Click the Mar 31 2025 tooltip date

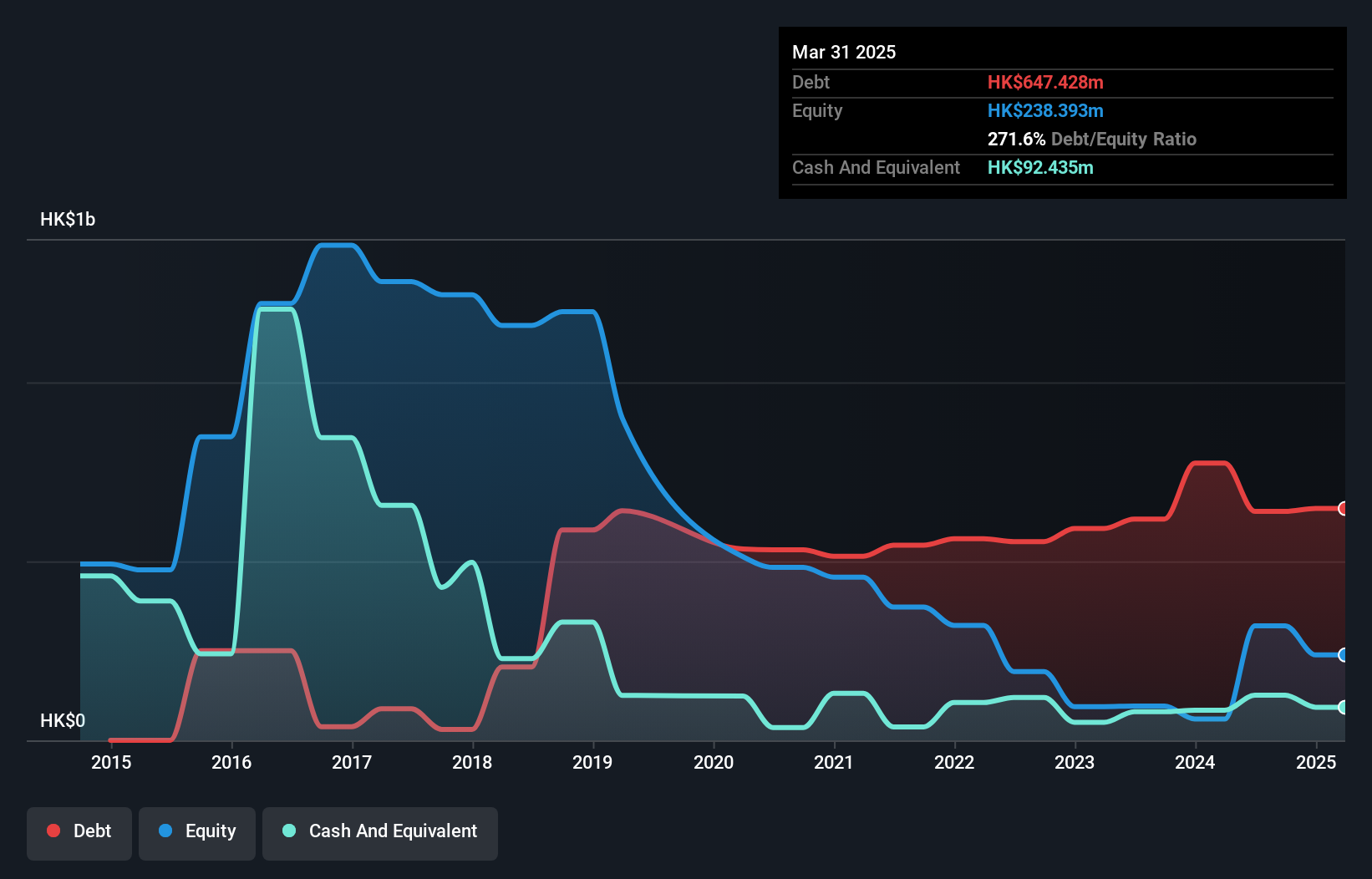click(844, 52)
